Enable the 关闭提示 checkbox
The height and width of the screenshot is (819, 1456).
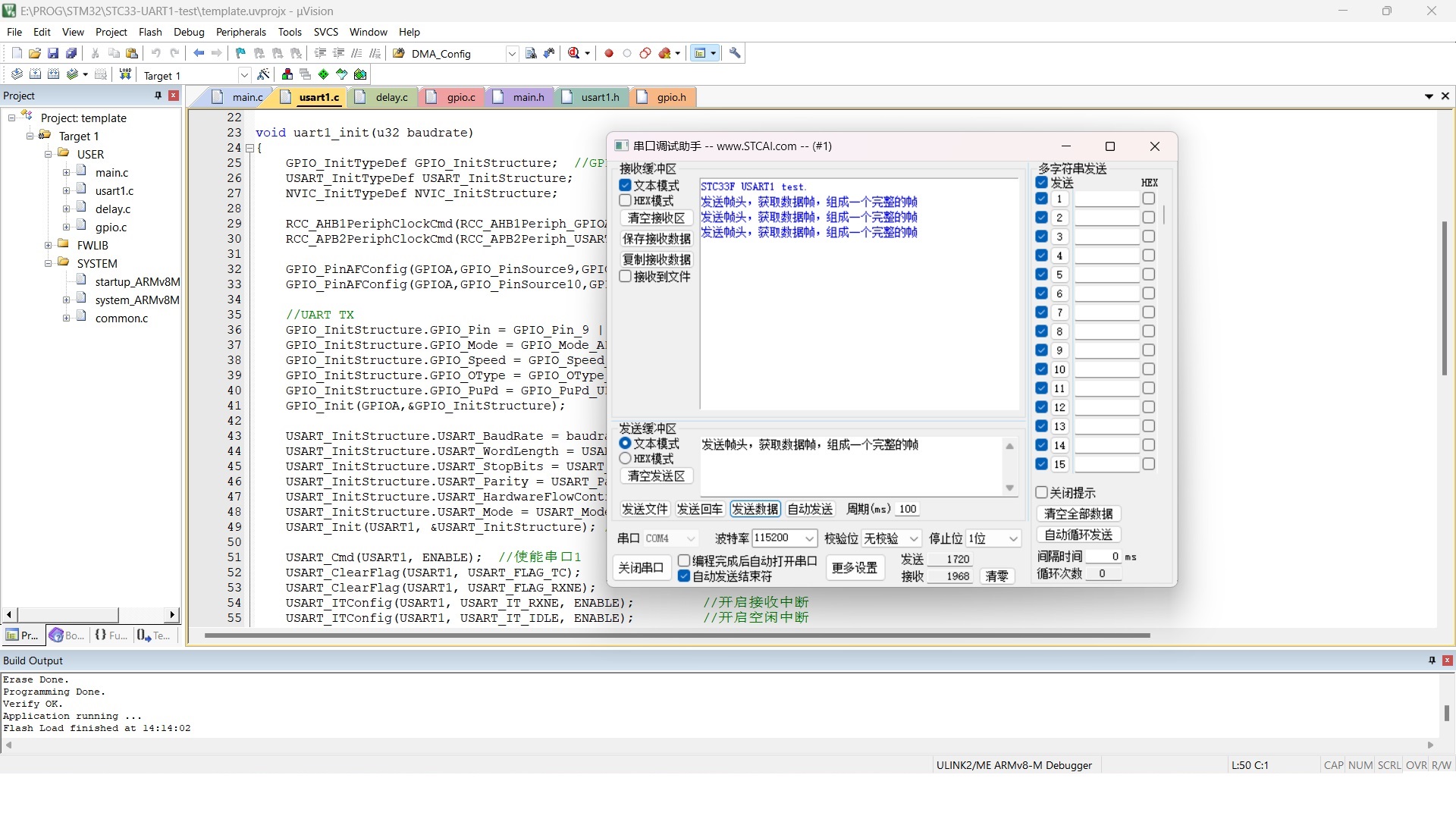pos(1042,492)
